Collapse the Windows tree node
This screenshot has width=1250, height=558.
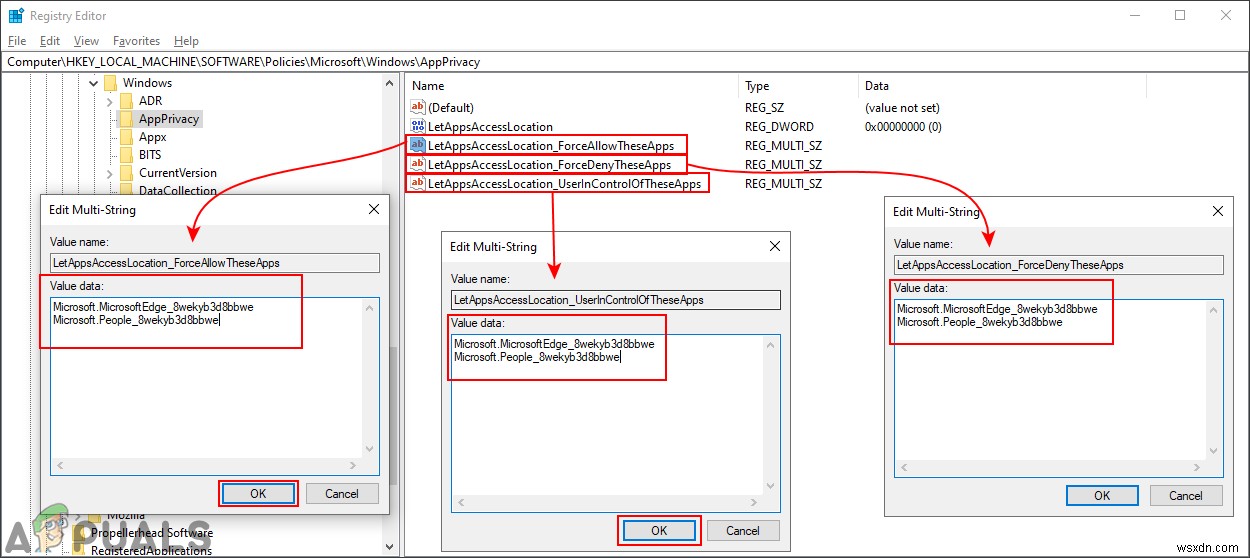click(94, 83)
